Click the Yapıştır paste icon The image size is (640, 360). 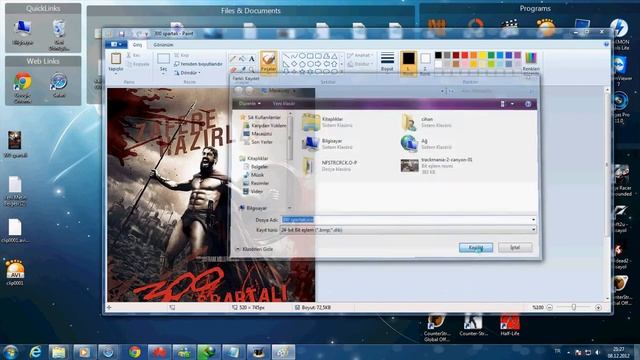(116, 59)
